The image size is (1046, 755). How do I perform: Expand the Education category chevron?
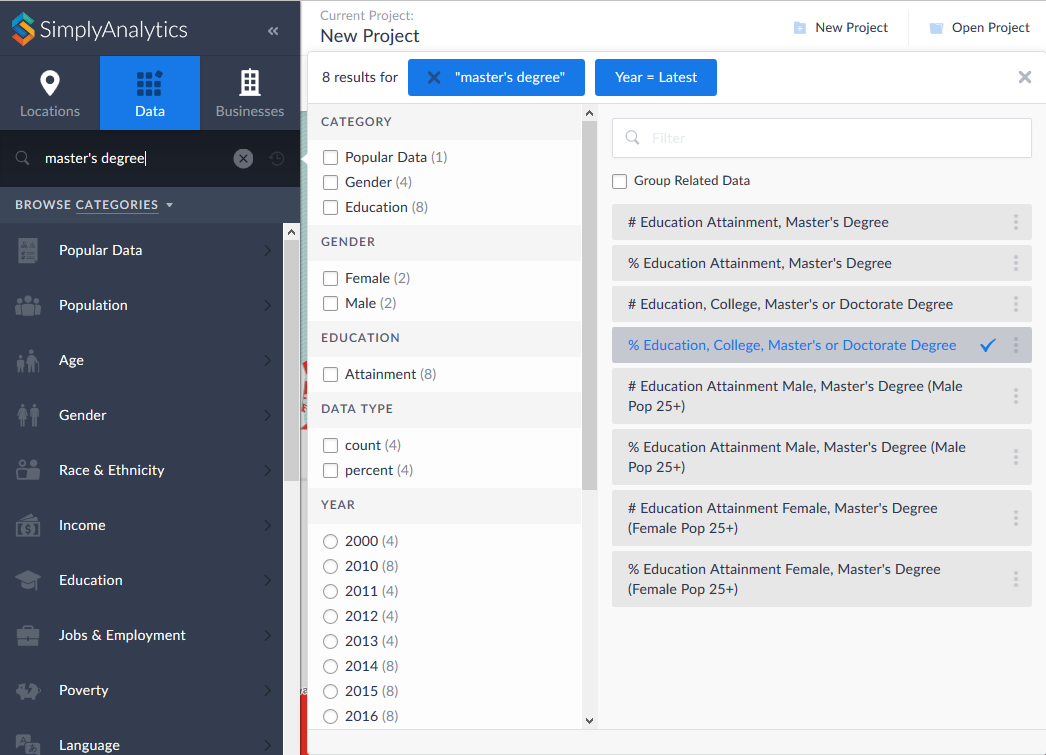(x=268, y=580)
